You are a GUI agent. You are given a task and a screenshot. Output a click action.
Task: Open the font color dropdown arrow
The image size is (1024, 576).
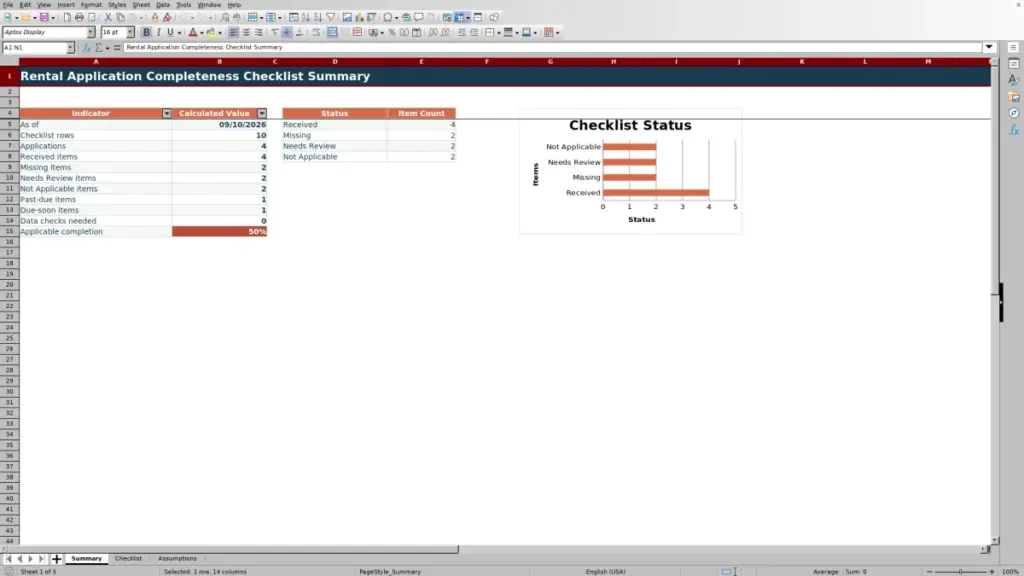202,33
